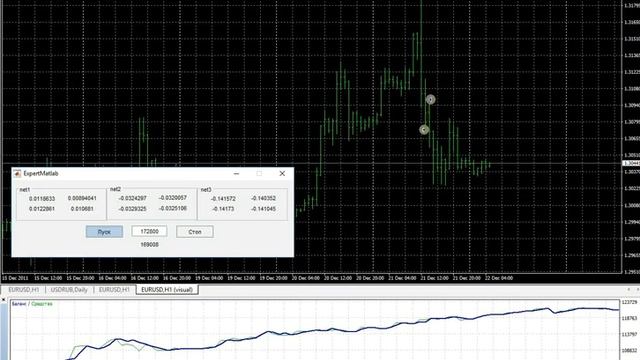640x360 pixels.
Task: Select net1 value 0.010681
Action: point(82,209)
